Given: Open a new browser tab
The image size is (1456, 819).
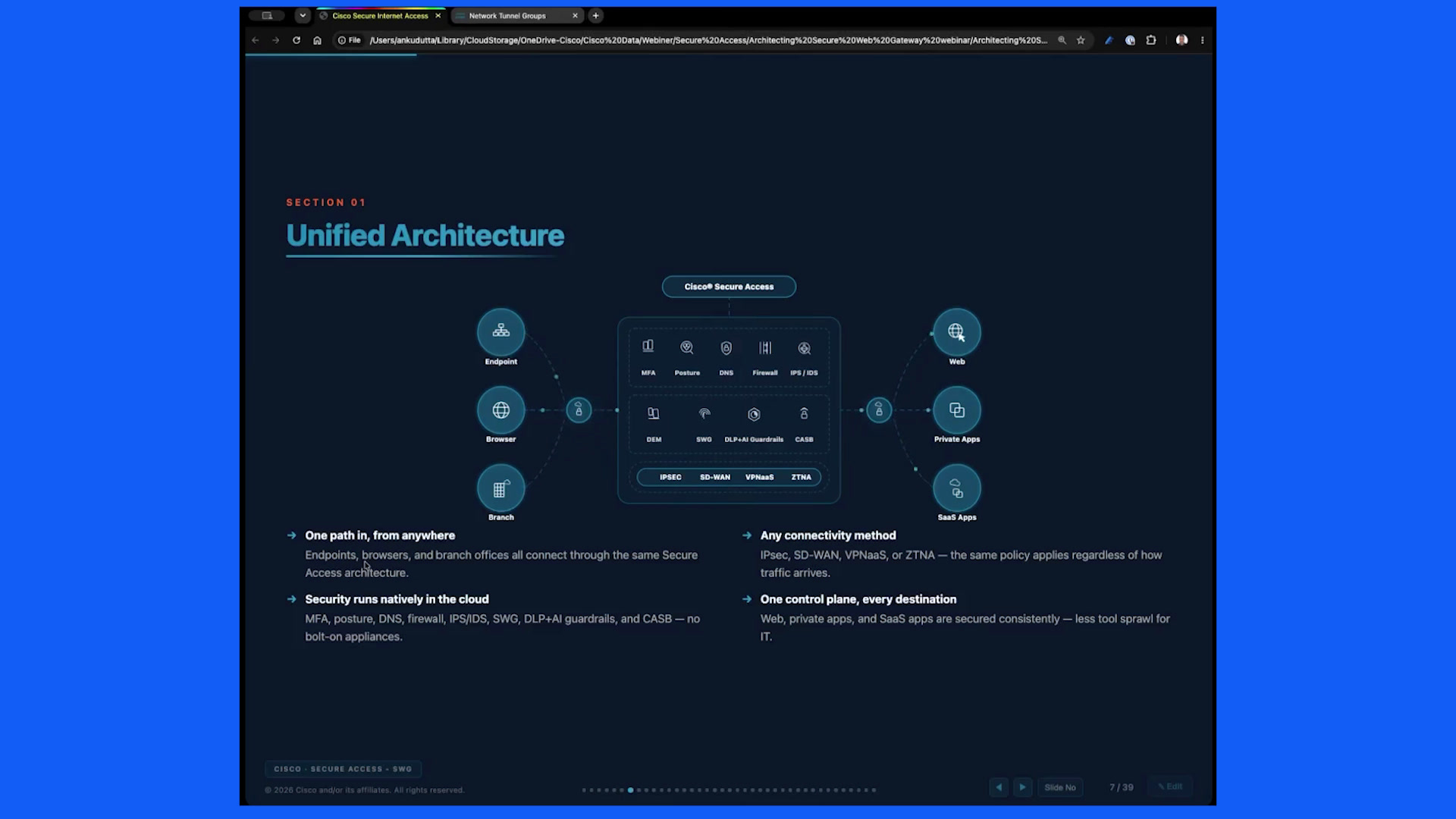Looking at the screenshot, I should [x=596, y=15].
